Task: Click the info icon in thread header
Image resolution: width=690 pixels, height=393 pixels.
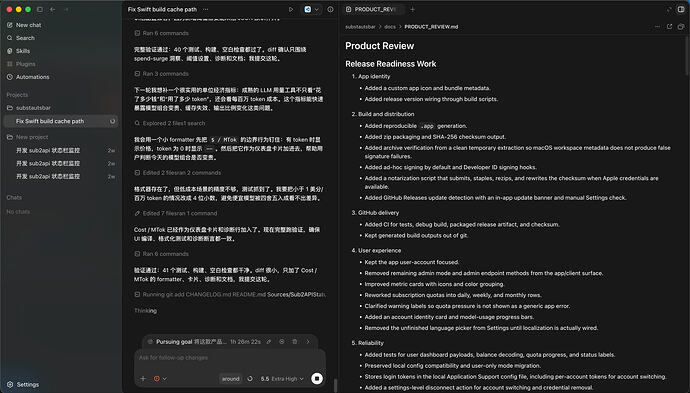Action: (x=330, y=9)
